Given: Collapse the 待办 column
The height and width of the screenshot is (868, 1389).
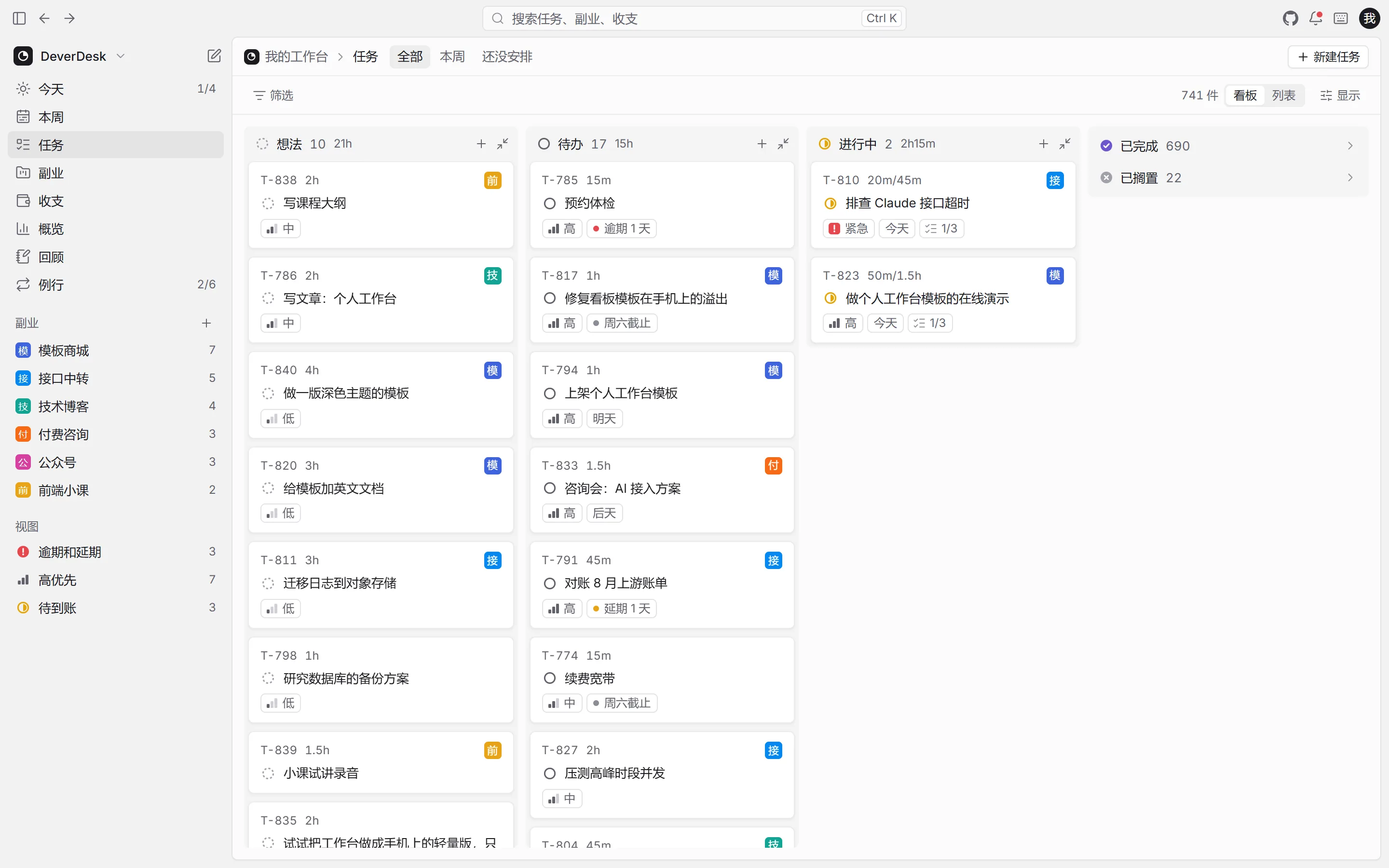Looking at the screenshot, I should coord(783,144).
